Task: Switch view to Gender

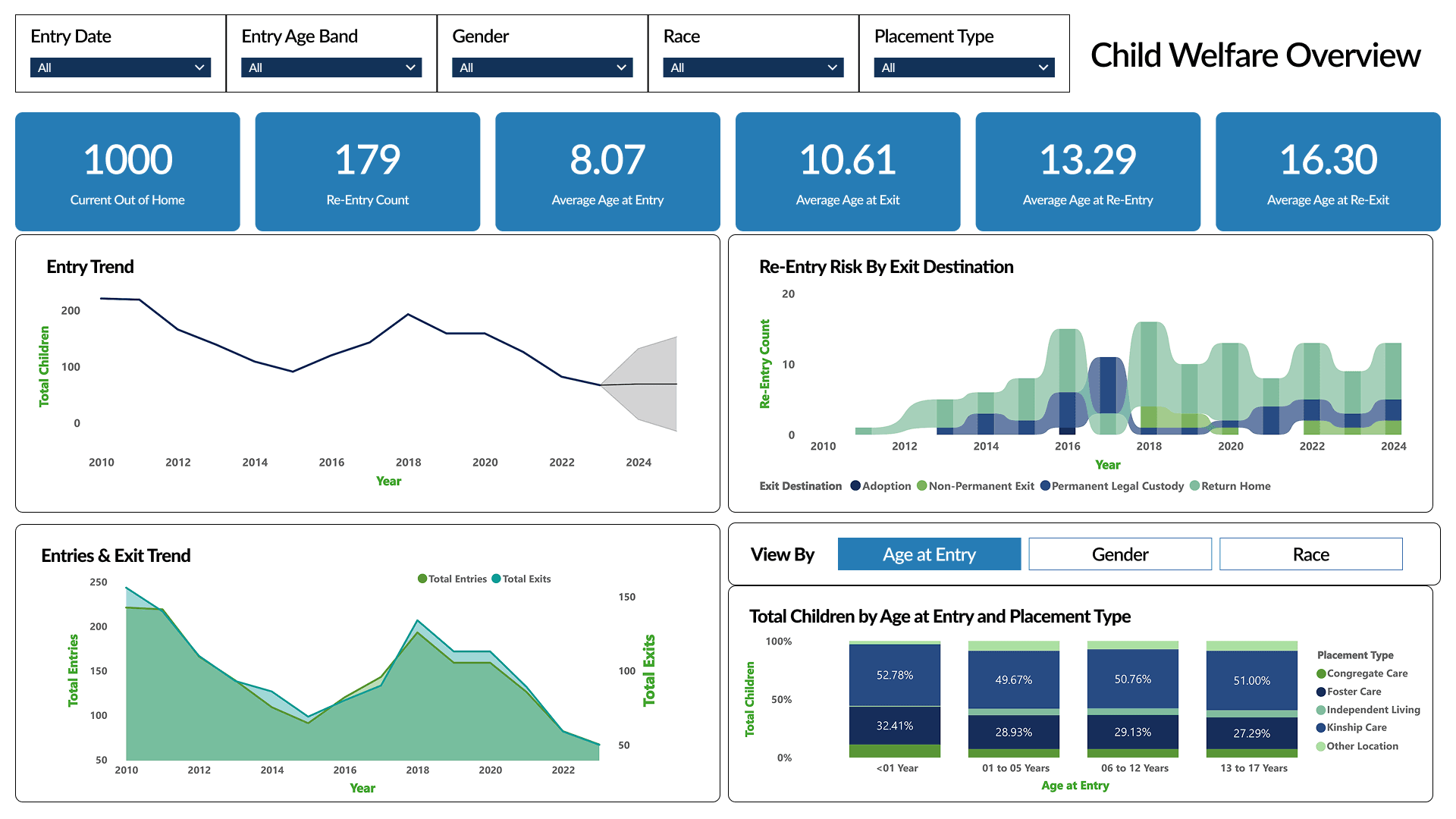Action: pyautogui.click(x=1119, y=554)
